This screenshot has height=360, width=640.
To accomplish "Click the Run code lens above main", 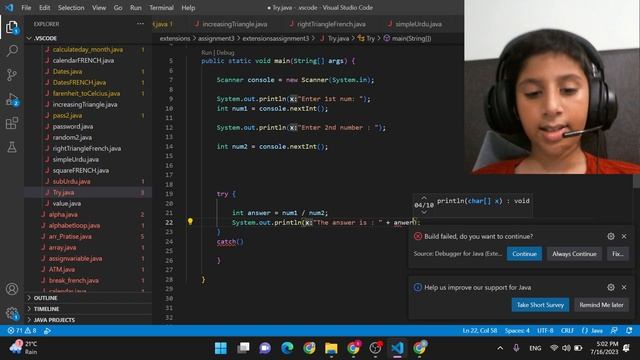I will [x=207, y=53].
